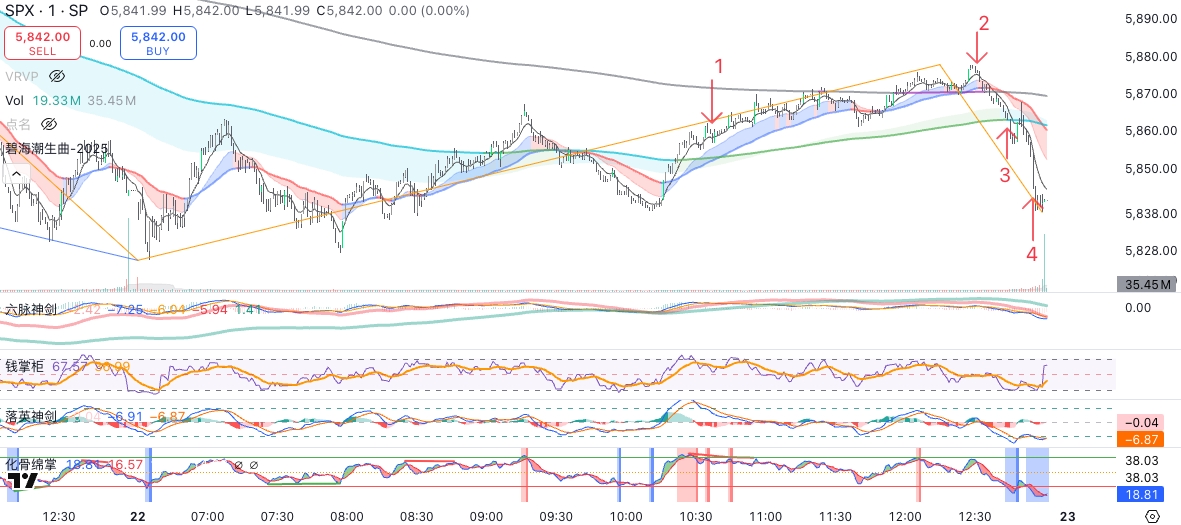The image size is (1181, 525).
Task: Click the 10:00 time axis label
Action: (x=626, y=516)
